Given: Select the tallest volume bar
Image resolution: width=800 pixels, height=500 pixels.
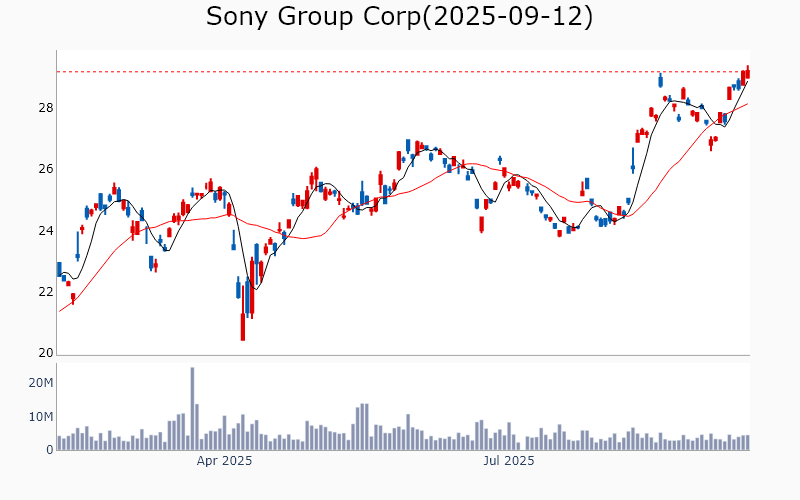Looking at the screenshot, I should pyautogui.click(x=192, y=408).
